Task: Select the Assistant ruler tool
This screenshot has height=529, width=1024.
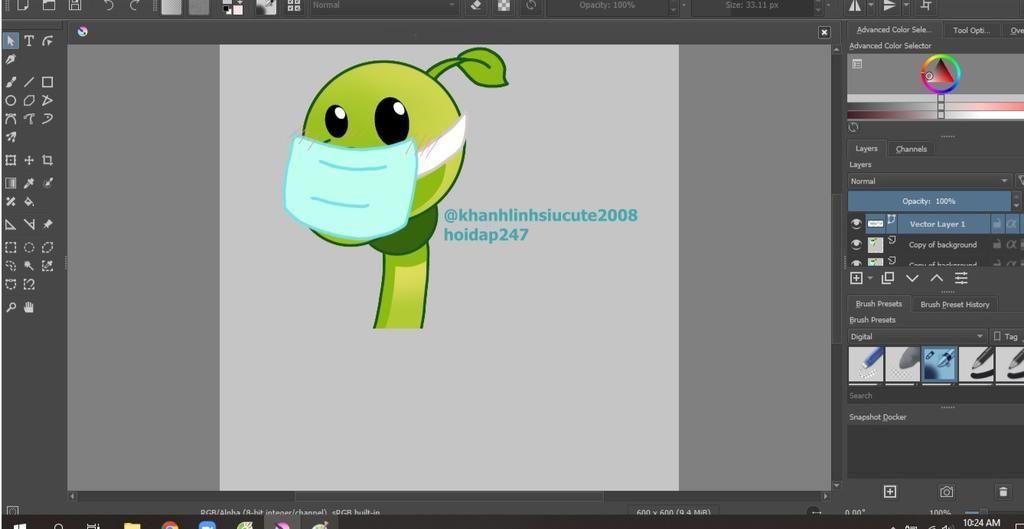Action: (x=10, y=224)
